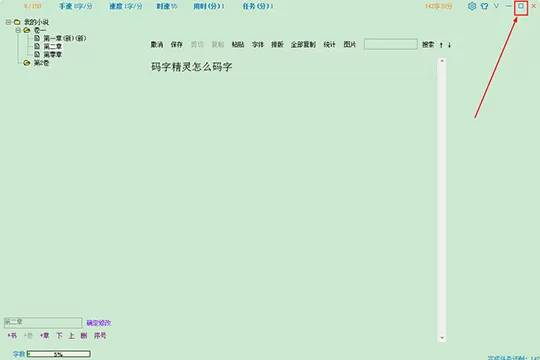
Task: Click the 字数 progress bar at 5%
Action: pyautogui.click(x=59, y=354)
